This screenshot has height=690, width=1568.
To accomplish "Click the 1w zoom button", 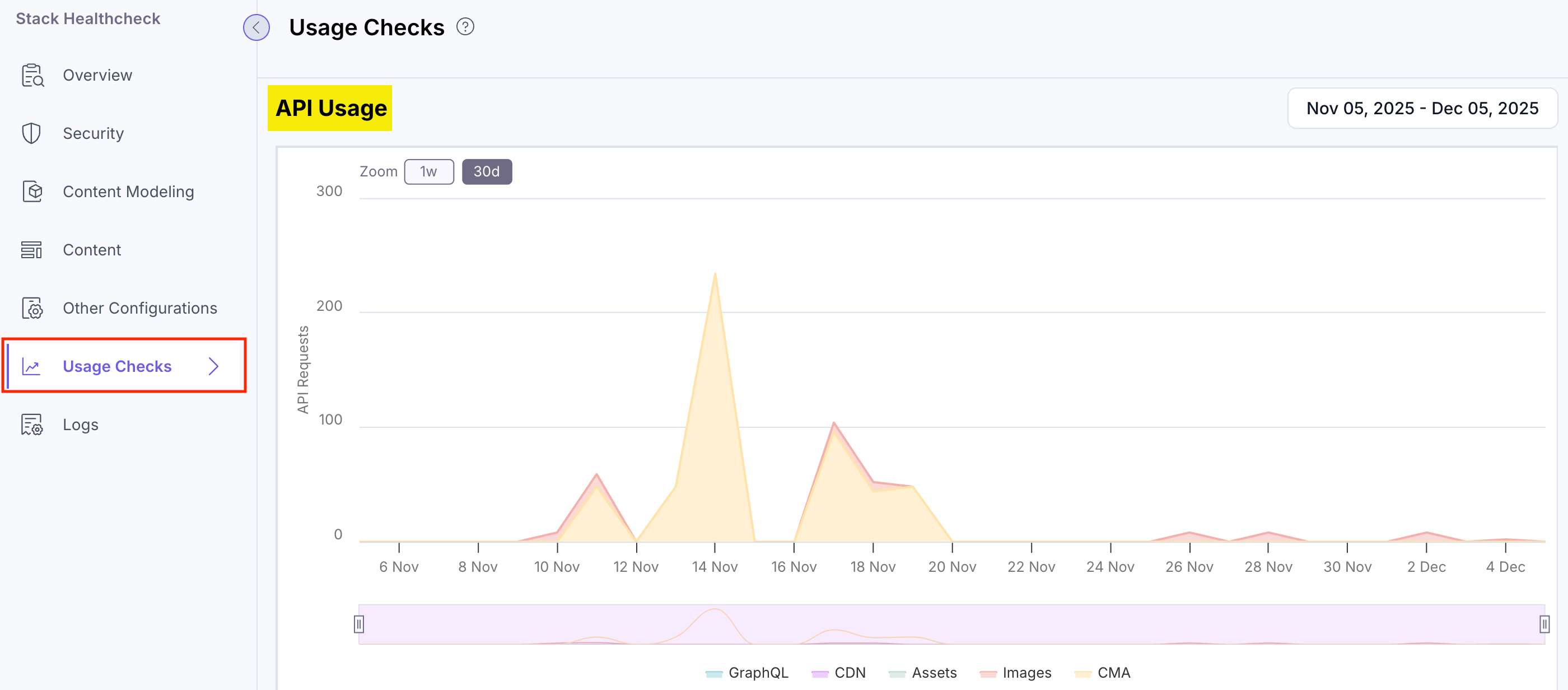I will [428, 171].
